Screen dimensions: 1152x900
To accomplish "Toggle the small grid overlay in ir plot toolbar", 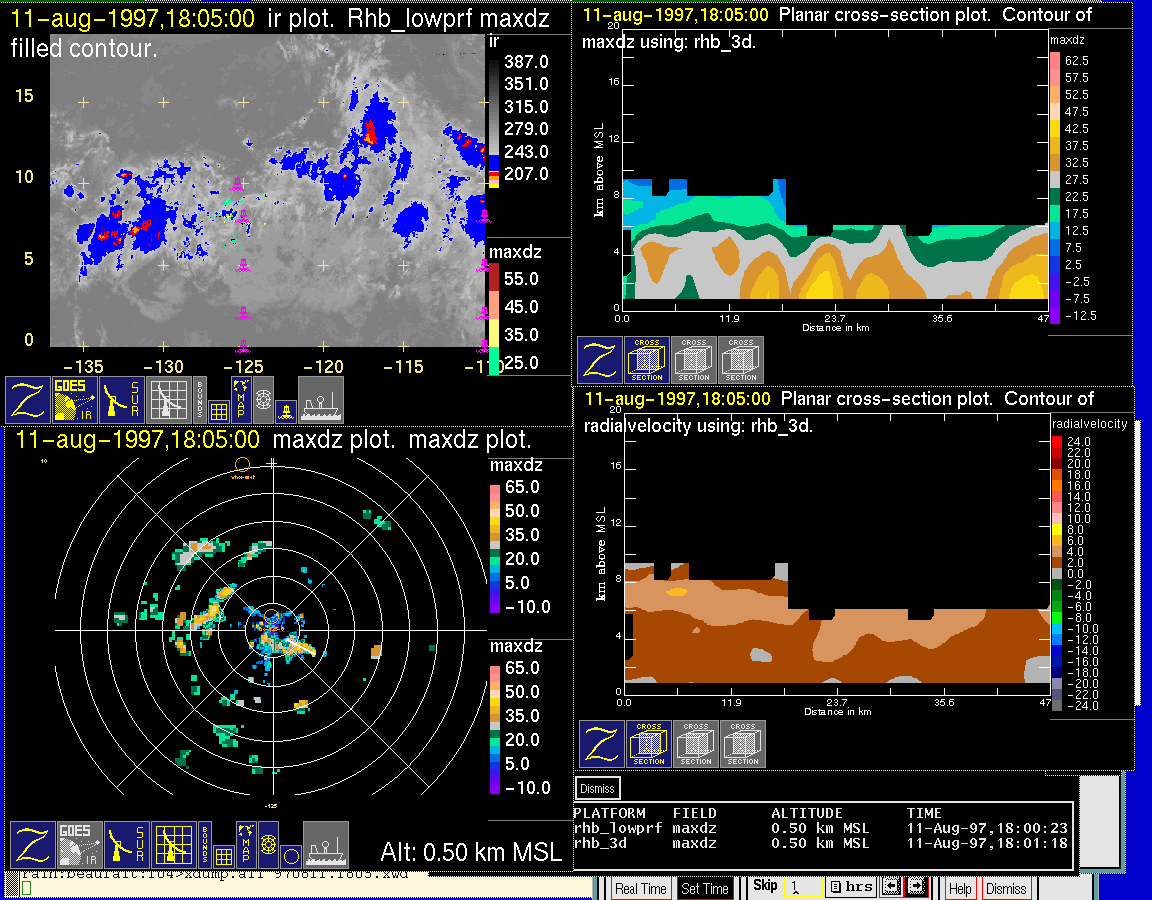I will click(219, 410).
